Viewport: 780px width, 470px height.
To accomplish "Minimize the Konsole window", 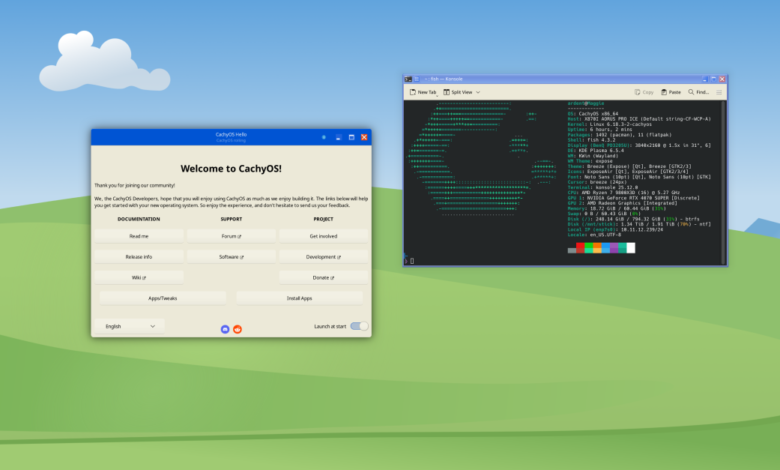I will point(705,79).
